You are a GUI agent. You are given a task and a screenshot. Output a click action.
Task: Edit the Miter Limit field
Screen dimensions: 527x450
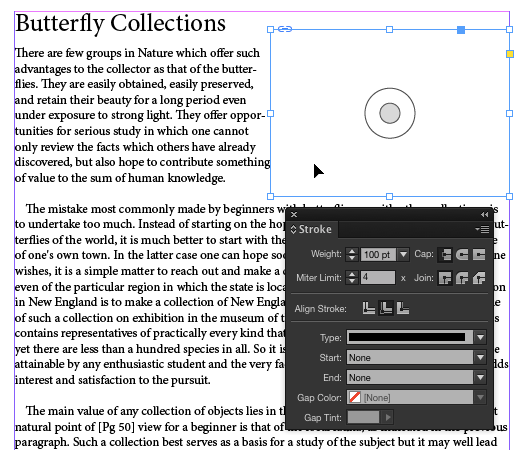click(378, 278)
